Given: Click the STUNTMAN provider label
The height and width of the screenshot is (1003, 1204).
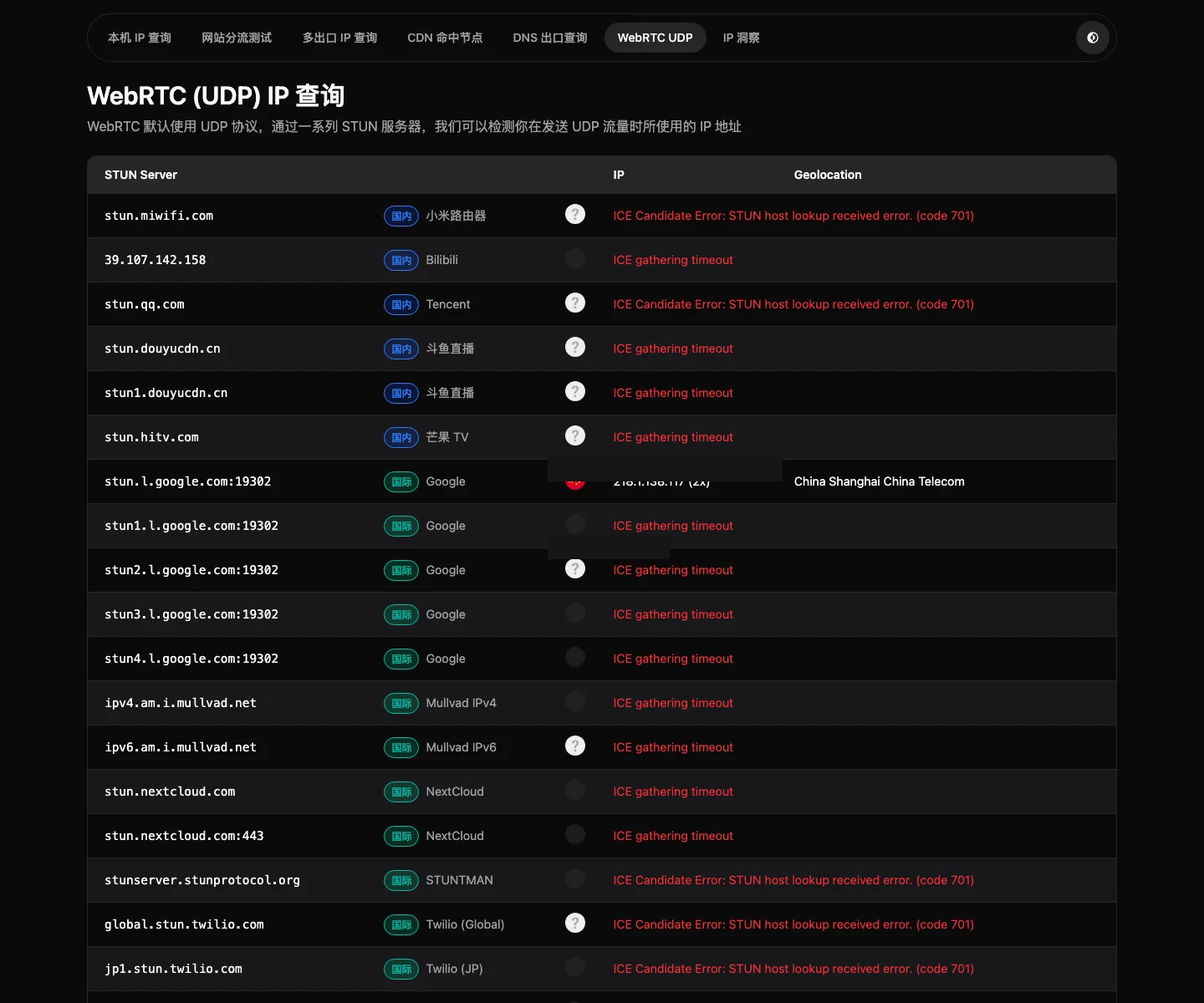Looking at the screenshot, I should (x=459, y=880).
